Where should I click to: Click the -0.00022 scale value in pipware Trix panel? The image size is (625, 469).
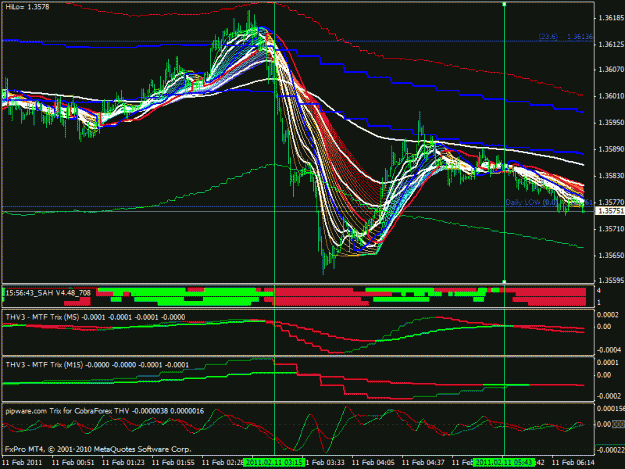point(610,449)
